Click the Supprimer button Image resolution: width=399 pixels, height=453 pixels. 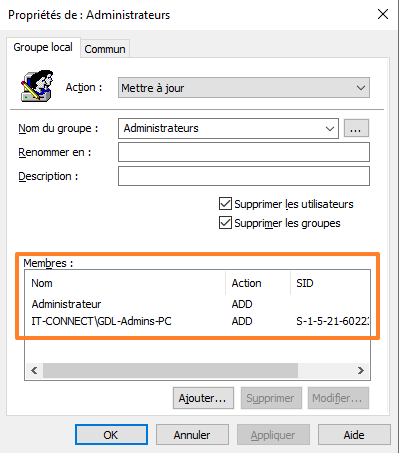[271, 398]
